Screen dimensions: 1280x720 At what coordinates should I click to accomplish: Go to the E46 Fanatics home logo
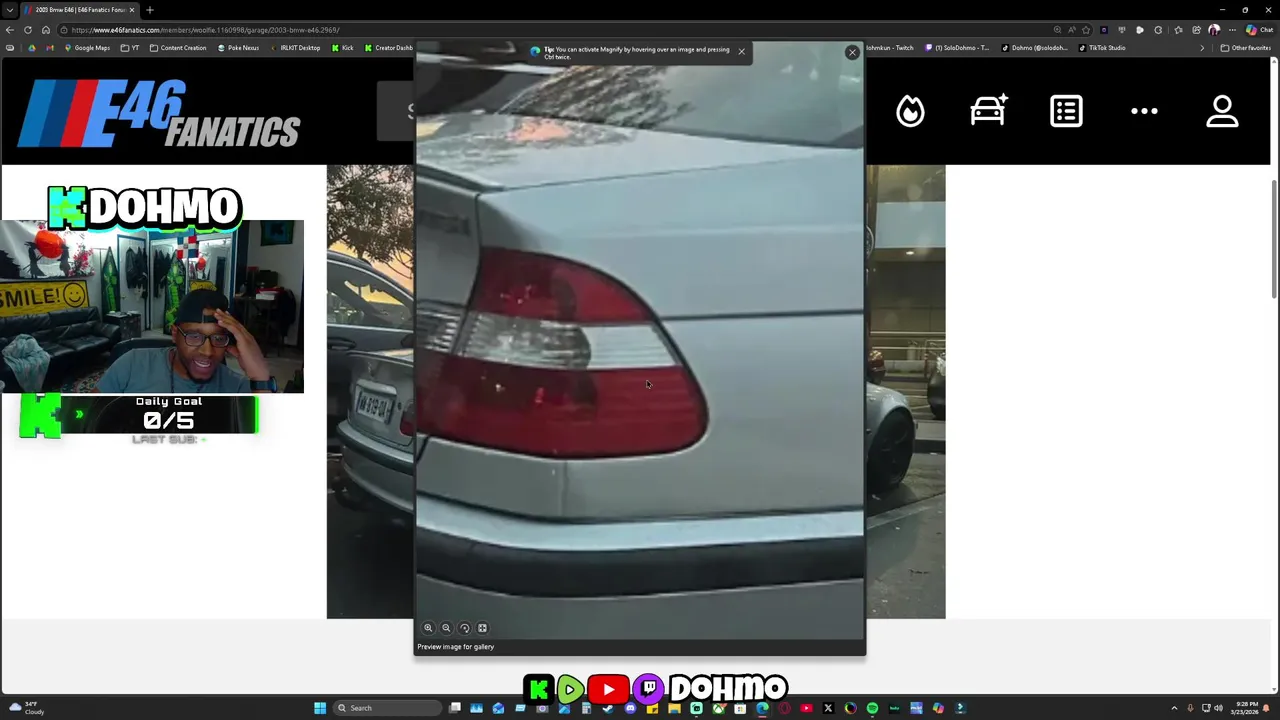(x=160, y=113)
